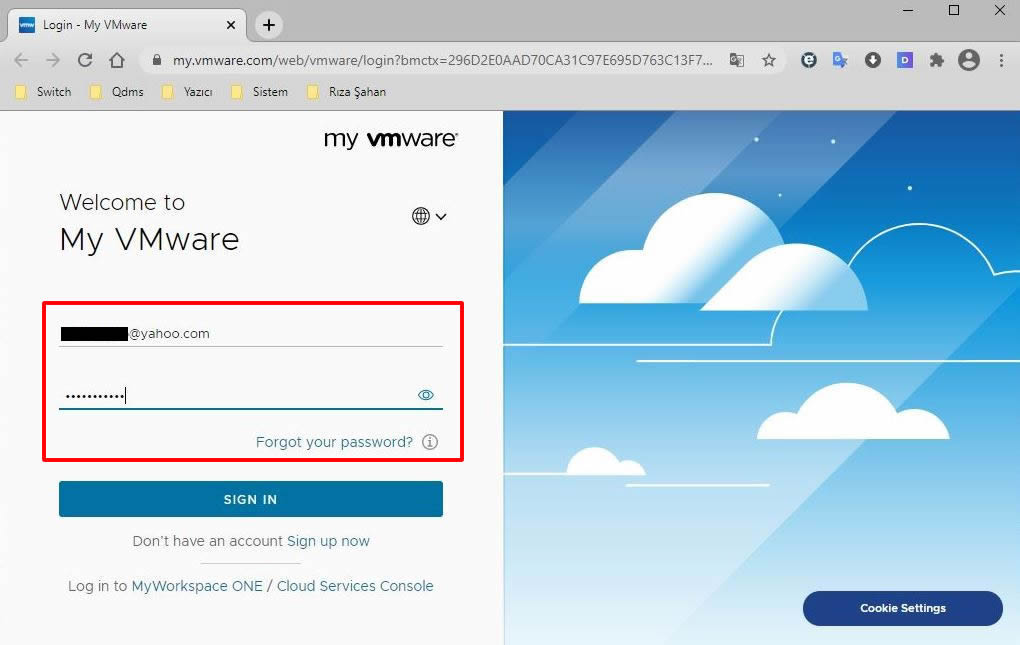Click the info icon beside Forgot password
This screenshot has height=645, width=1020.
tap(430, 442)
